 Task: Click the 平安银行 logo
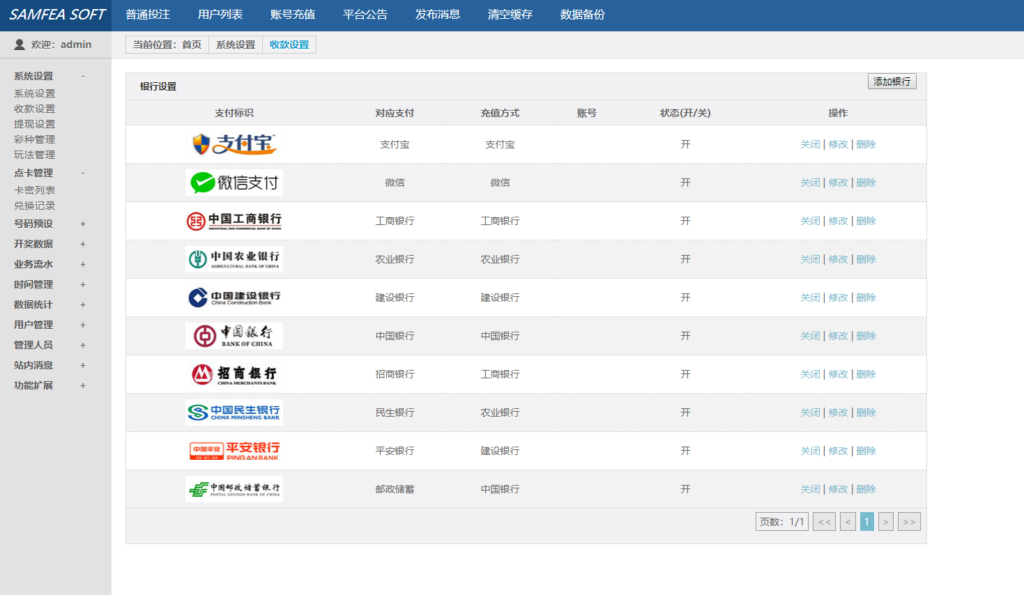click(234, 451)
